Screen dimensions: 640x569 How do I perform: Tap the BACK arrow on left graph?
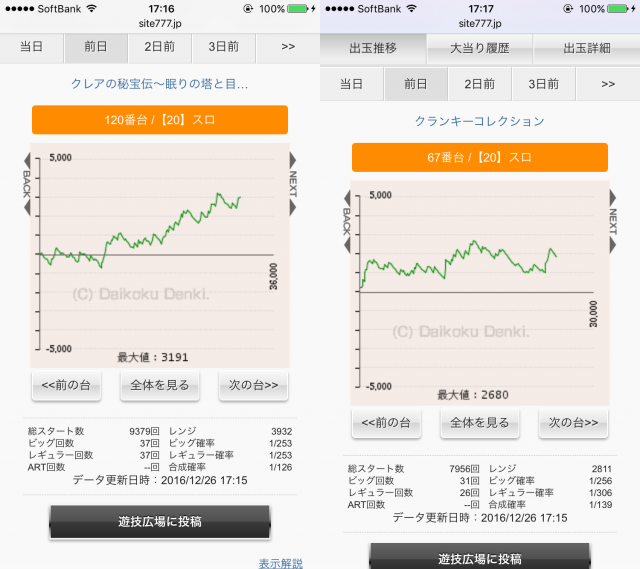28,182
